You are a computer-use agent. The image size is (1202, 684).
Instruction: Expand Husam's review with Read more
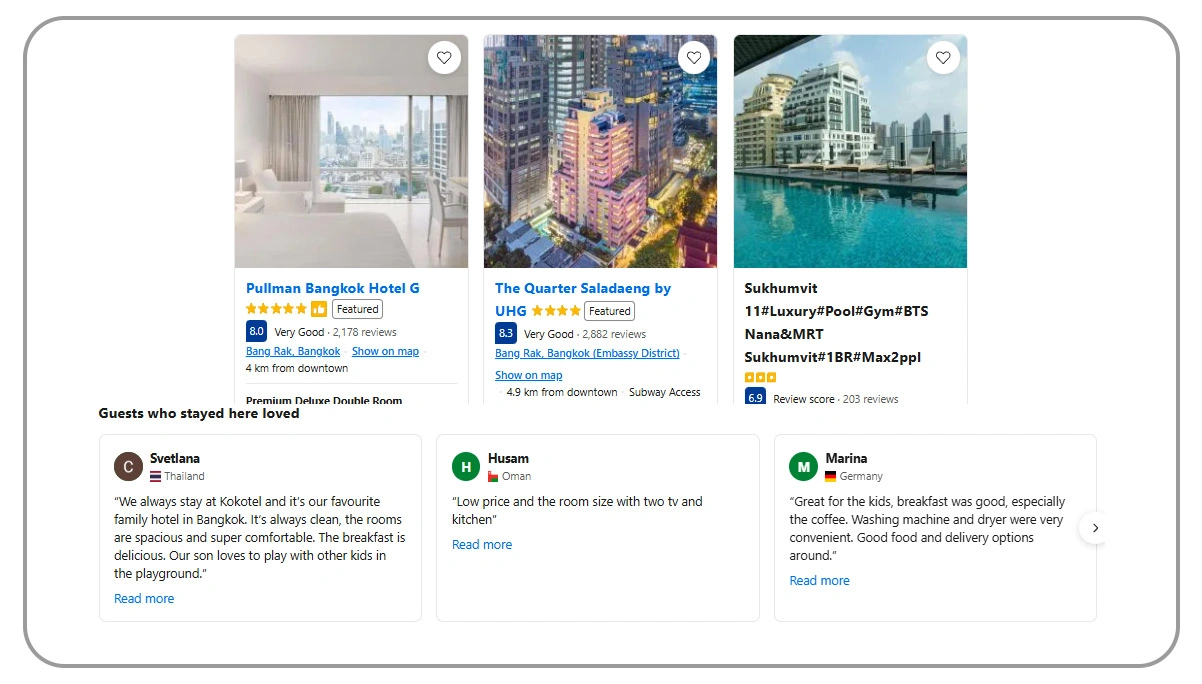(482, 545)
